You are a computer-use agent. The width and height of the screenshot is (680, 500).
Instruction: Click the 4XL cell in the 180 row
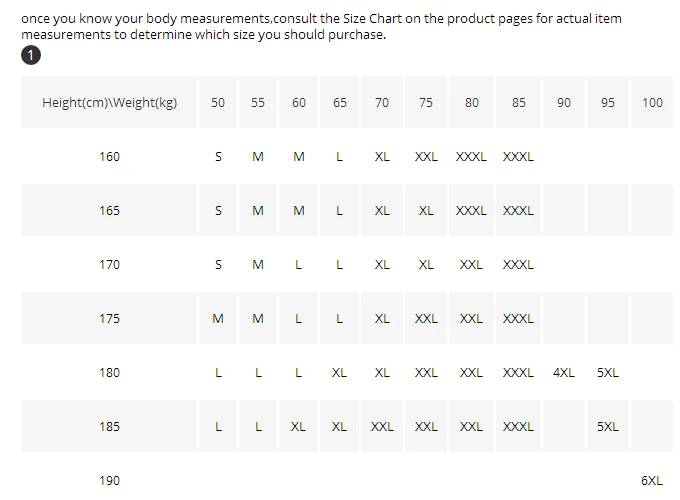(x=564, y=373)
